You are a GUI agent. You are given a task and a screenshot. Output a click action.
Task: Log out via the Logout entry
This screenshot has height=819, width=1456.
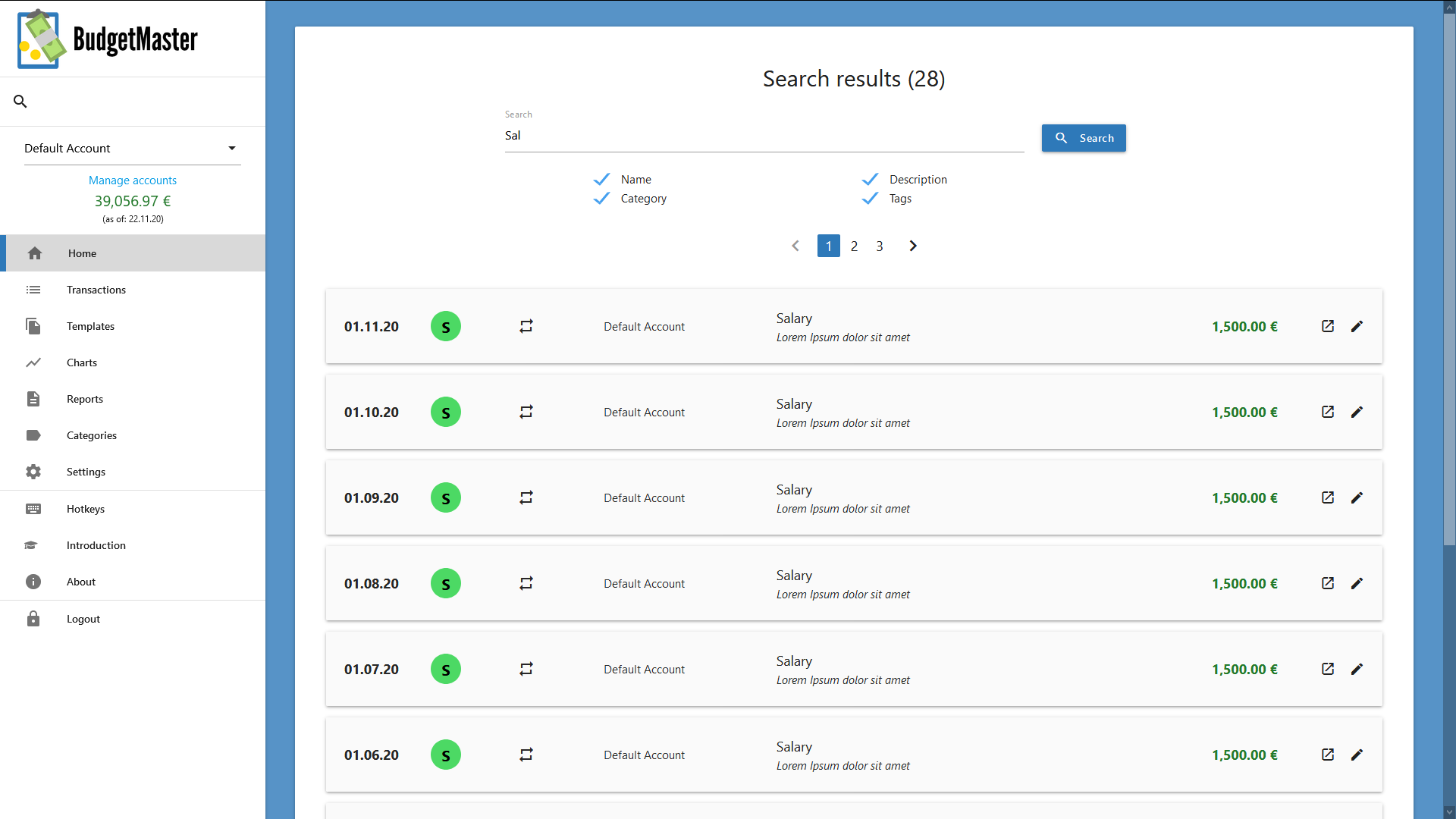pyautogui.click(x=133, y=619)
